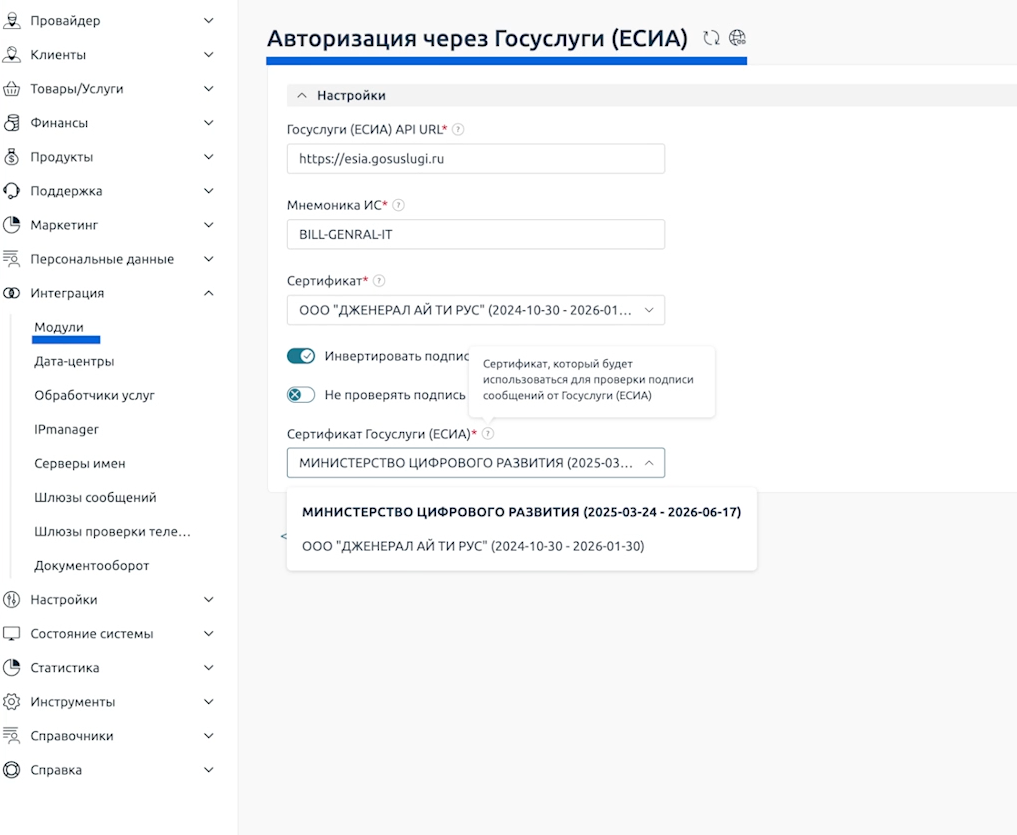Open Шлюзы сообщений submenu item
This screenshot has height=835, width=1017.
click(95, 498)
